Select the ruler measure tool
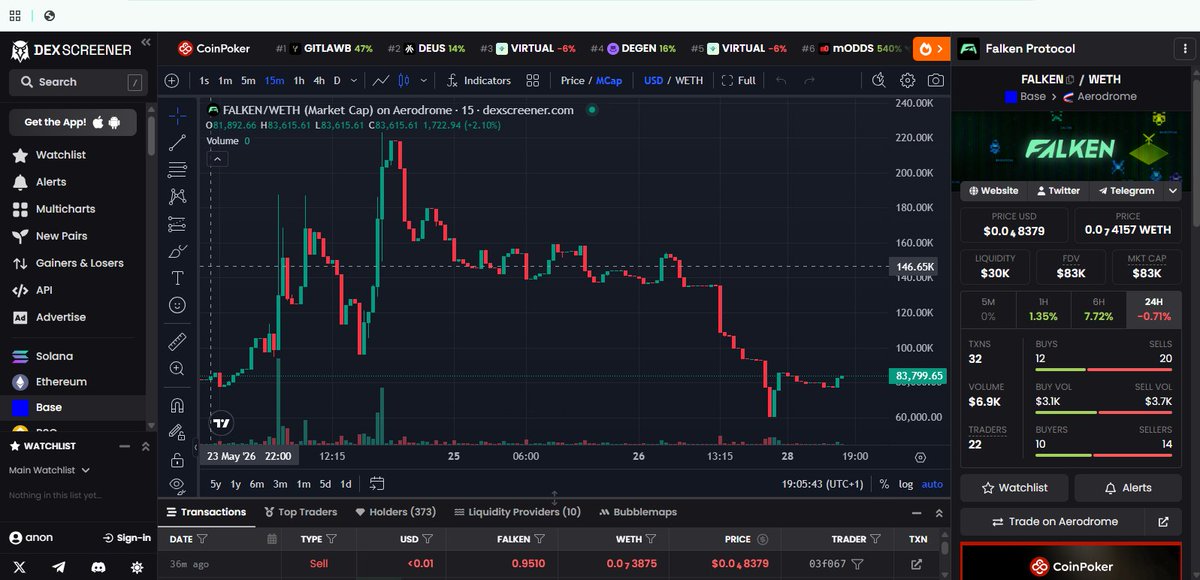The width and height of the screenshot is (1200, 580). pyautogui.click(x=177, y=341)
